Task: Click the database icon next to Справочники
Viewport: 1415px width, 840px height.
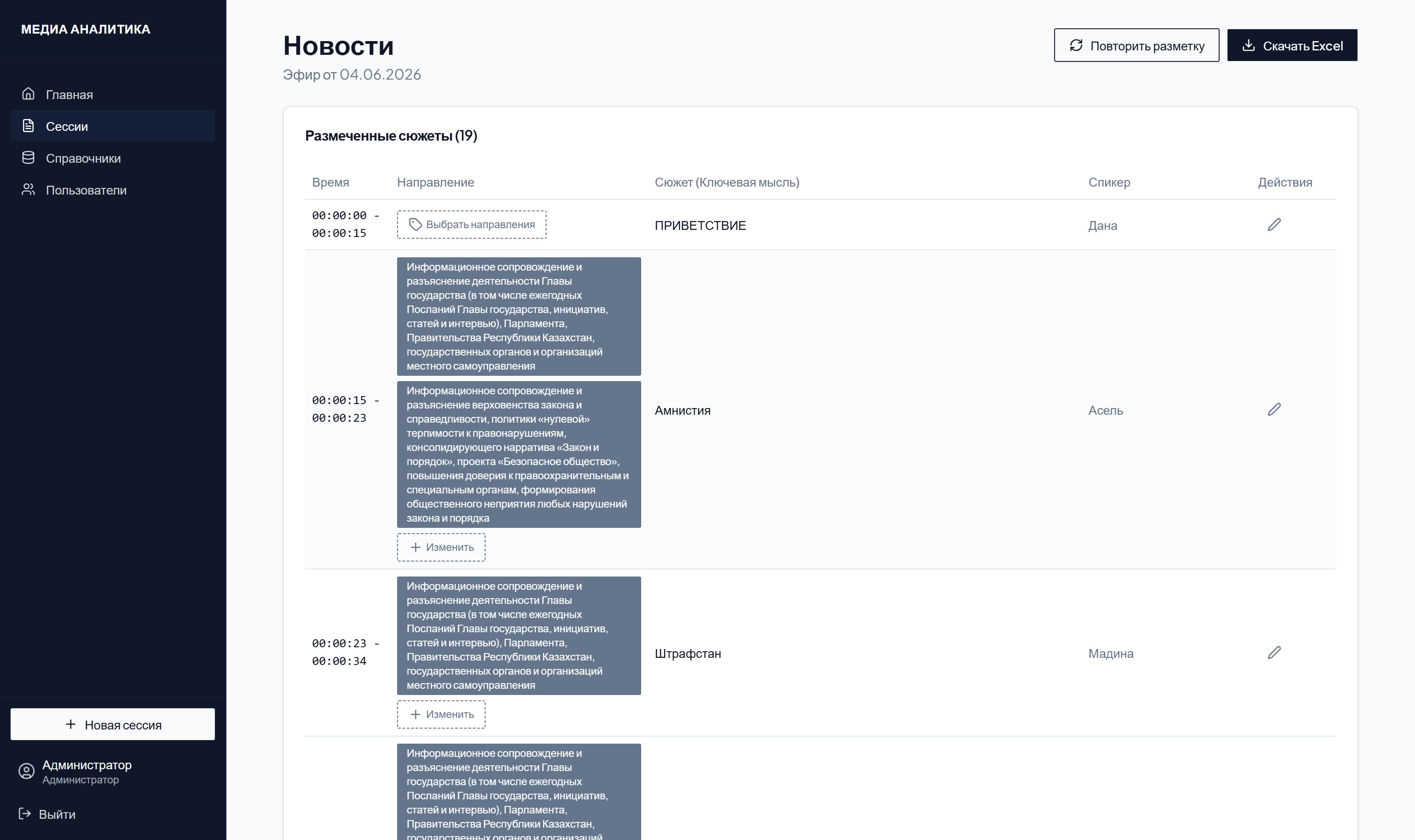Action: [x=28, y=157]
